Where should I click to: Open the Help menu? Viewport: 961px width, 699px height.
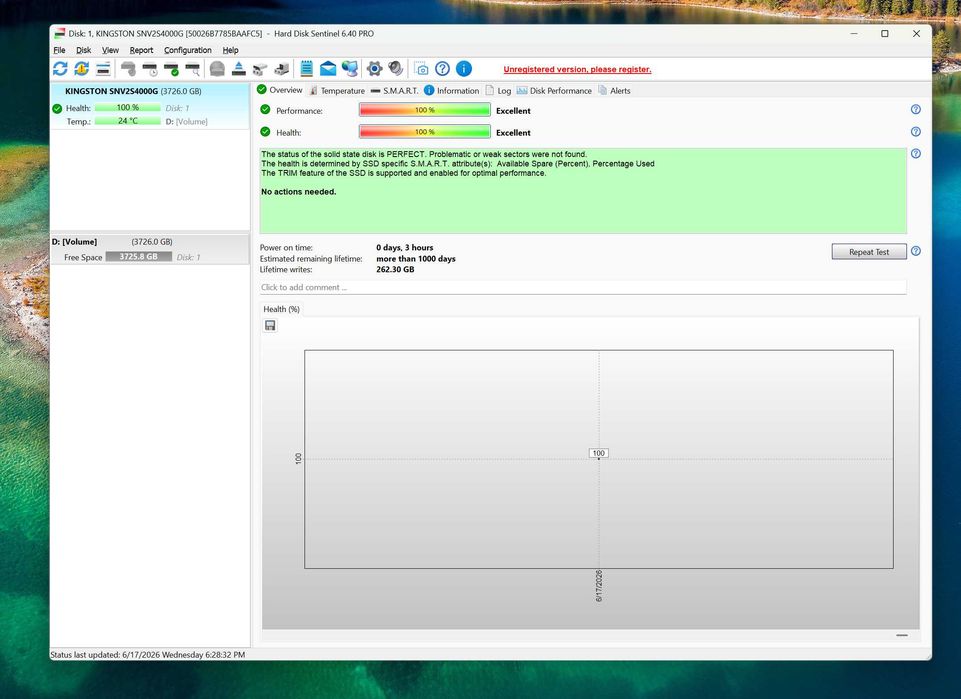click(230, 50)
